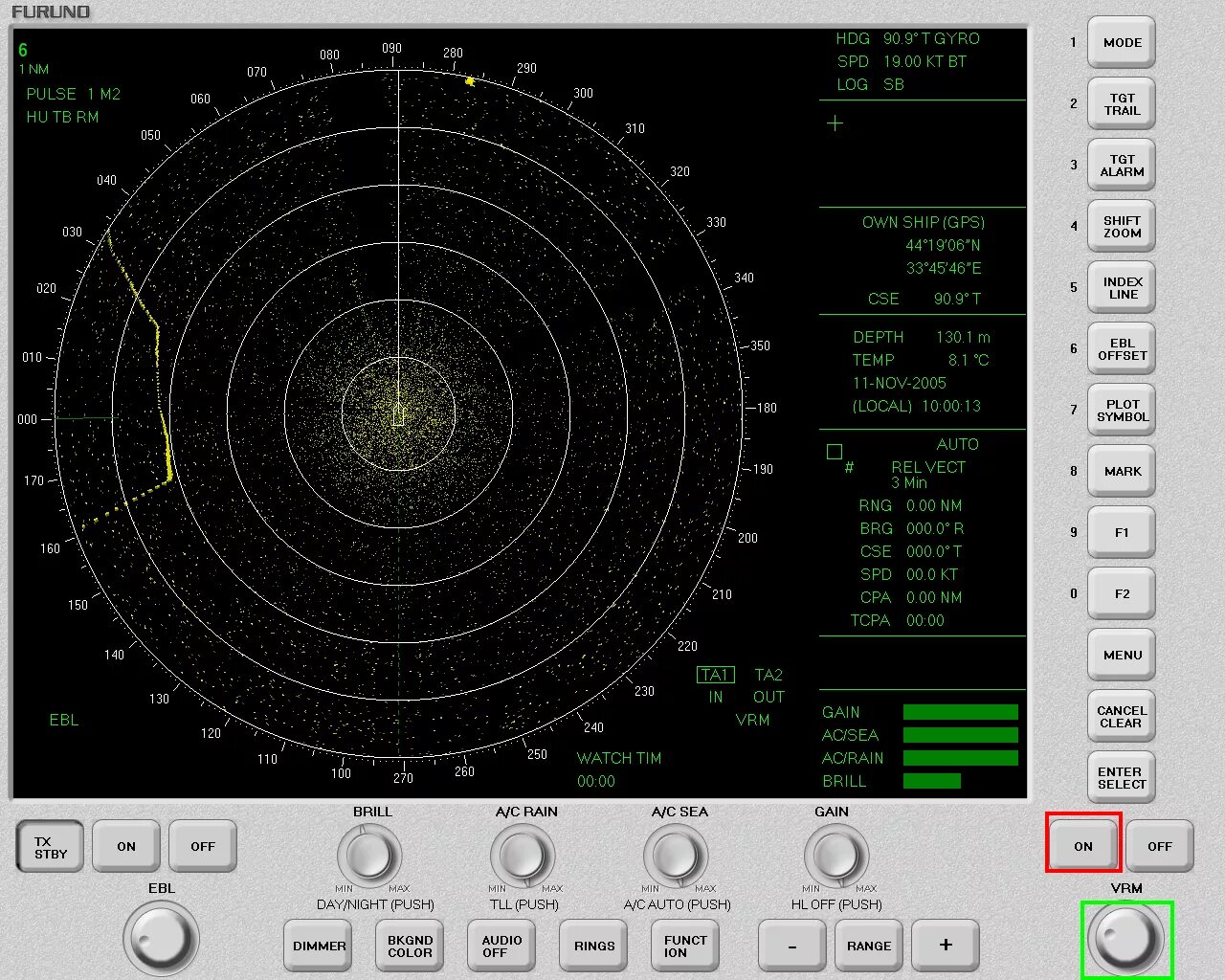Click the VRM rotary knob

[x=1126, y=940]
